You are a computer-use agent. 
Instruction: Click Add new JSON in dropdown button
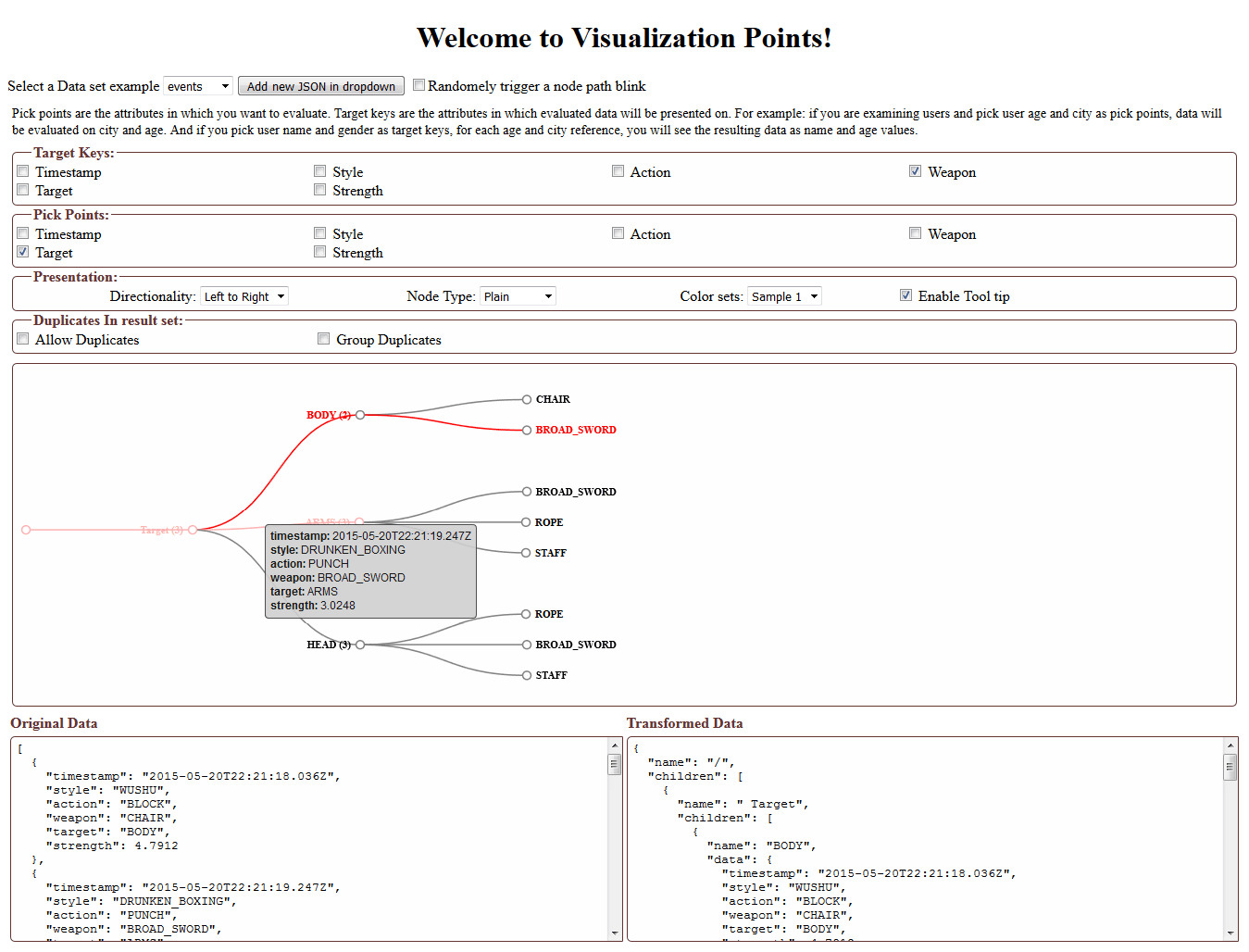321,86
